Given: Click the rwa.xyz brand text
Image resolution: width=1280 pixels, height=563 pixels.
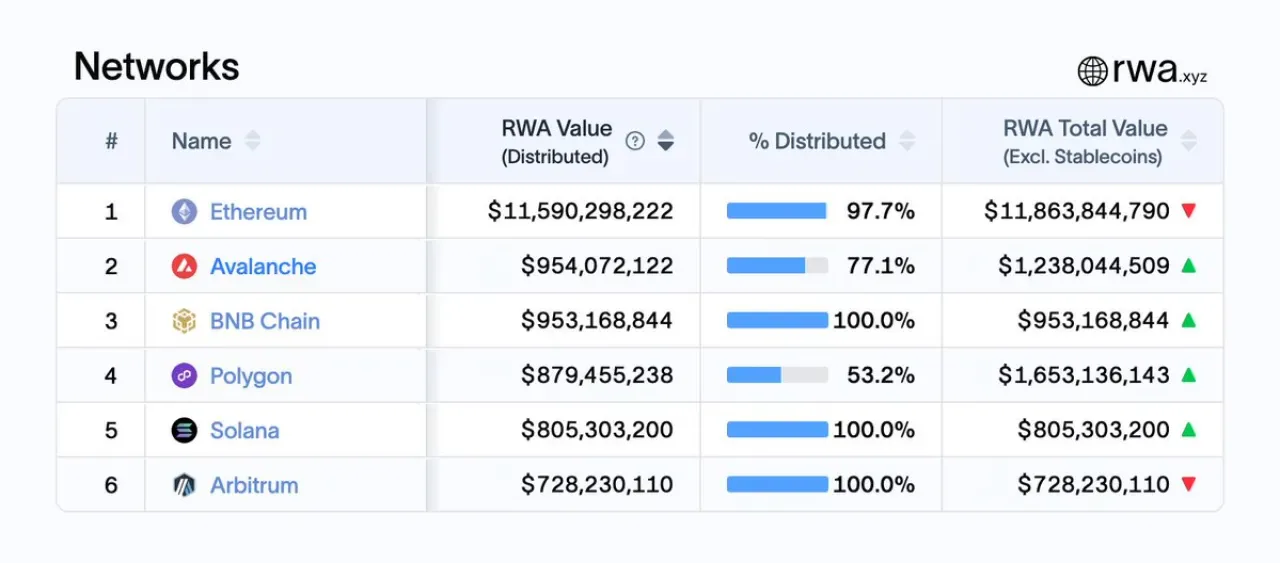Looking at the screenshot, I should [x=1160, y=72].
